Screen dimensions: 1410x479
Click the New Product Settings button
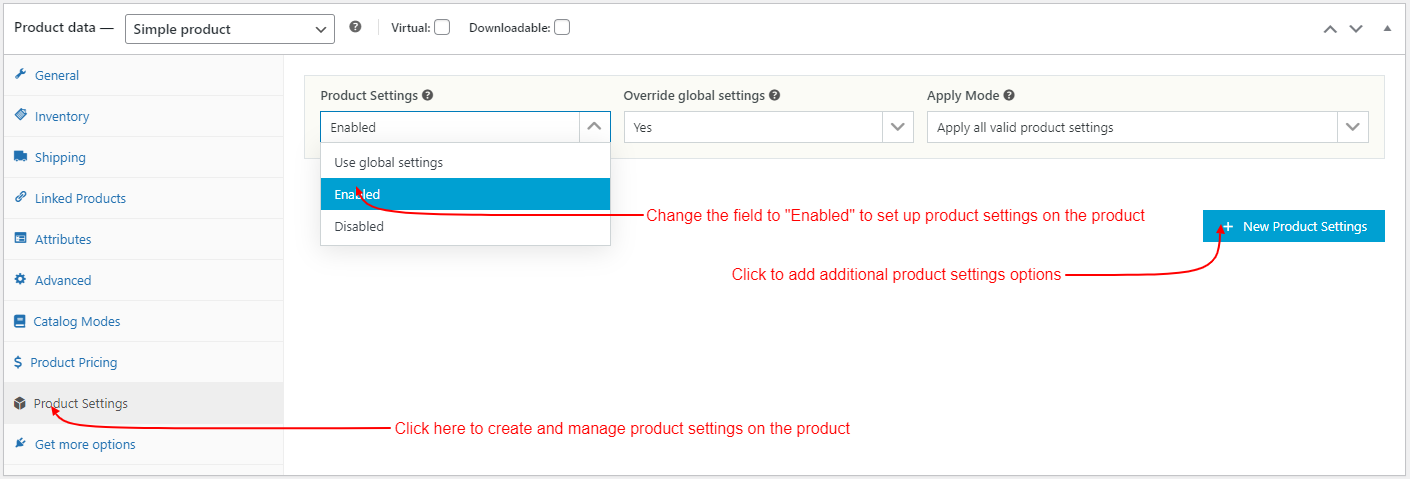click(1294, 226)
